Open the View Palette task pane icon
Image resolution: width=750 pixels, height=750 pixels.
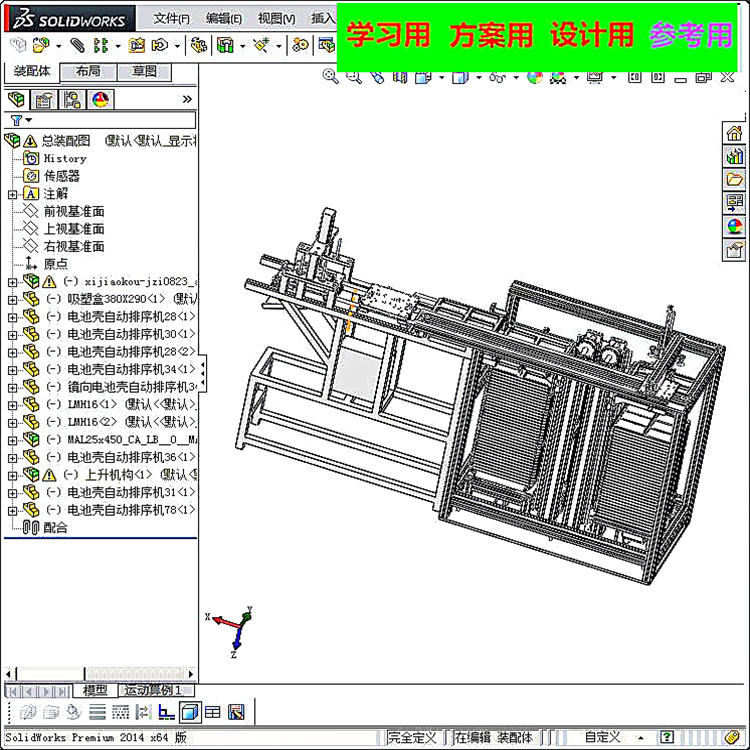click(734, 203)
